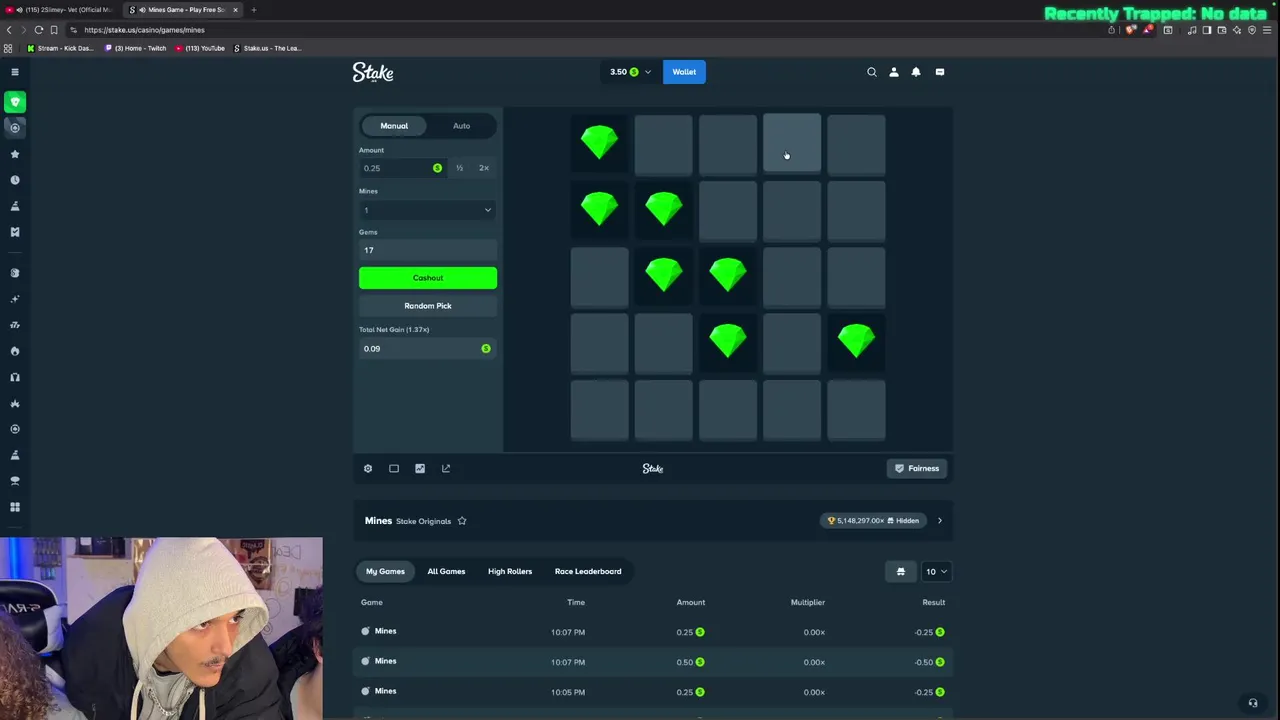Image resolution: width=1280 pixels, height=720 pixels.
Task: Open the sparkle sidebar icon
Action: point(15,299)
